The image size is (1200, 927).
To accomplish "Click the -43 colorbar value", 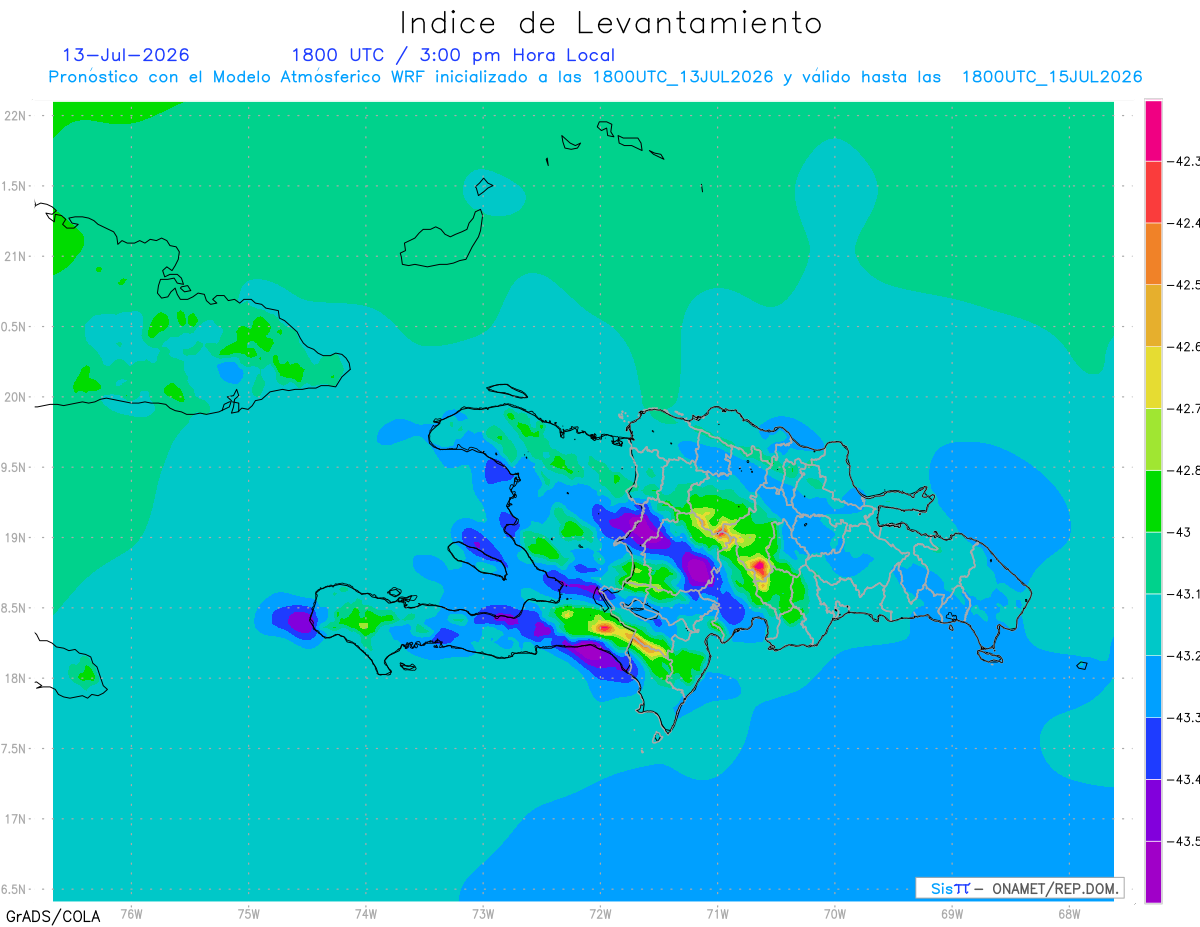I will (x=1180, y=532).
